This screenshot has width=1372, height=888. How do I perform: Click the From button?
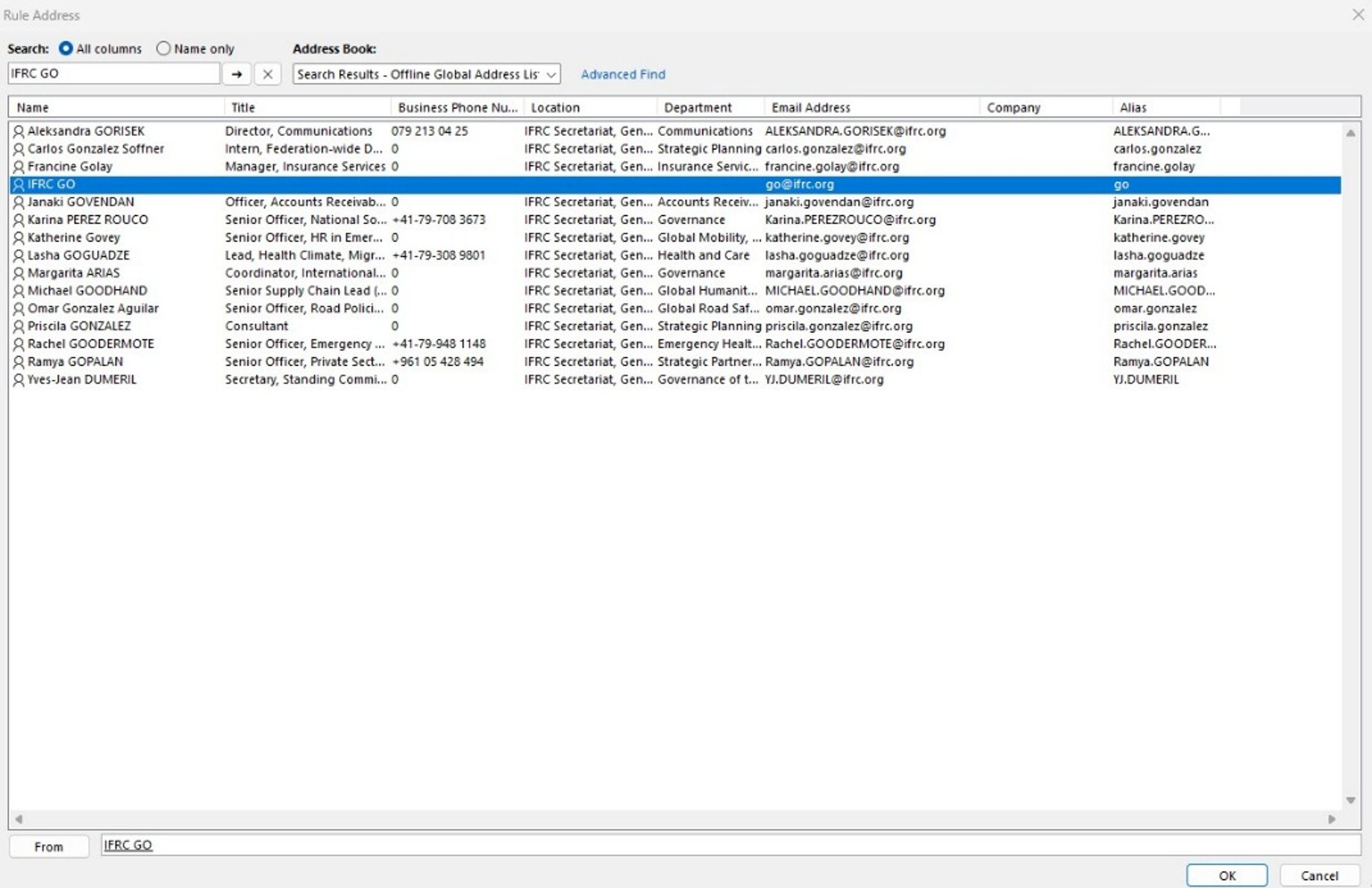coord(49,847)
